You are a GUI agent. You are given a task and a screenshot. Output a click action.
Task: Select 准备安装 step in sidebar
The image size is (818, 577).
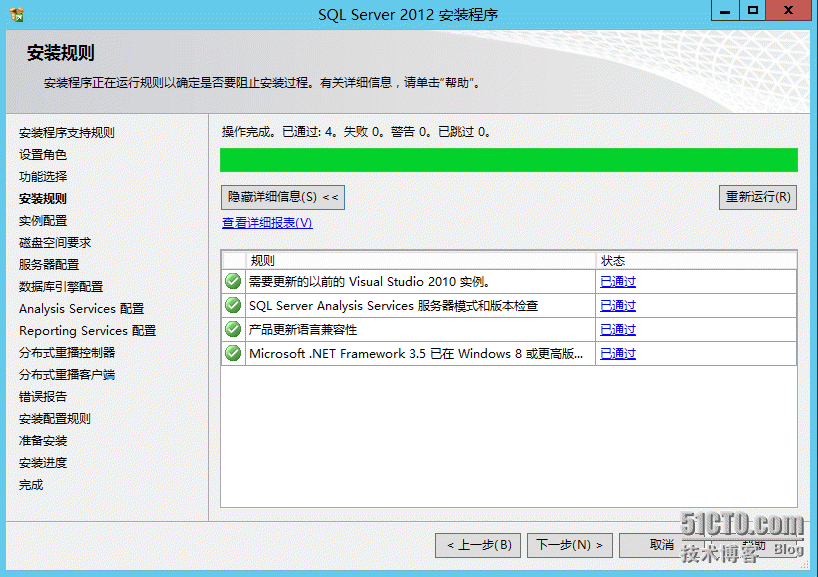point(43,441)
